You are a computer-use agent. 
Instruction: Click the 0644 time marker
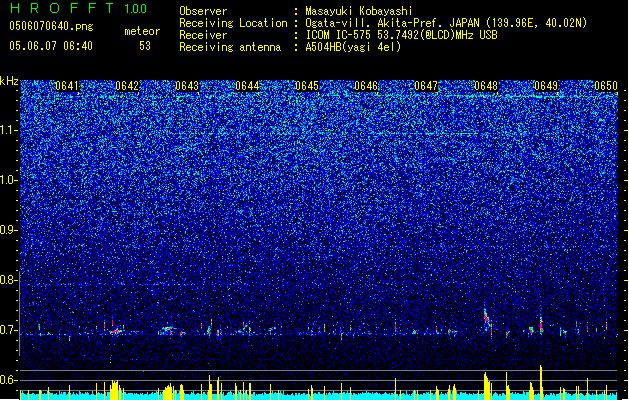tap(247, 86)
